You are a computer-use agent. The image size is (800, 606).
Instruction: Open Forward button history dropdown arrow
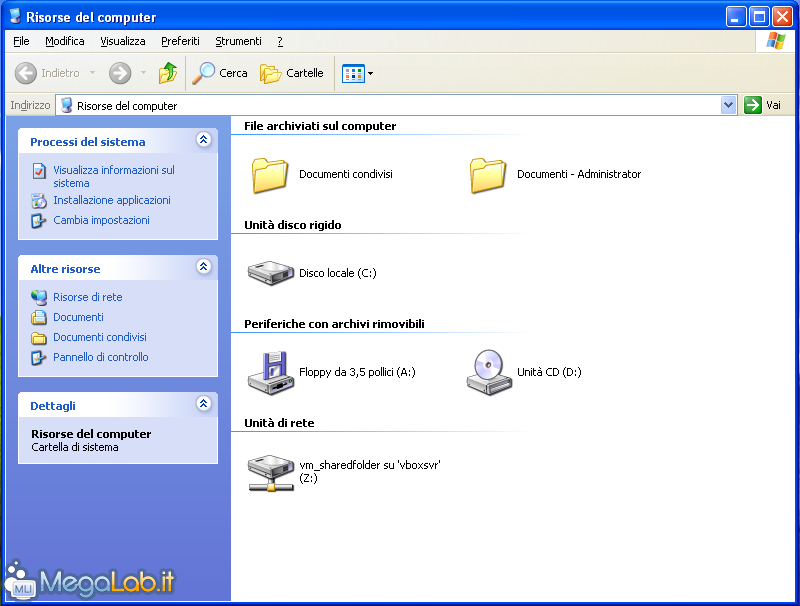coord(143,73)
